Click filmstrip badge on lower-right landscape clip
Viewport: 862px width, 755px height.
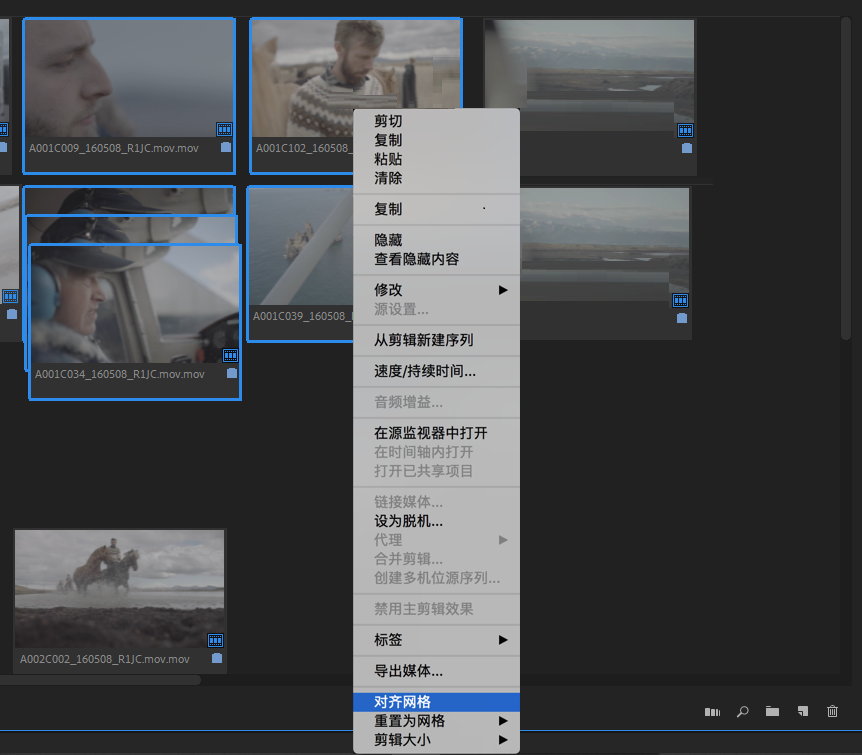(x=680, y=300)
